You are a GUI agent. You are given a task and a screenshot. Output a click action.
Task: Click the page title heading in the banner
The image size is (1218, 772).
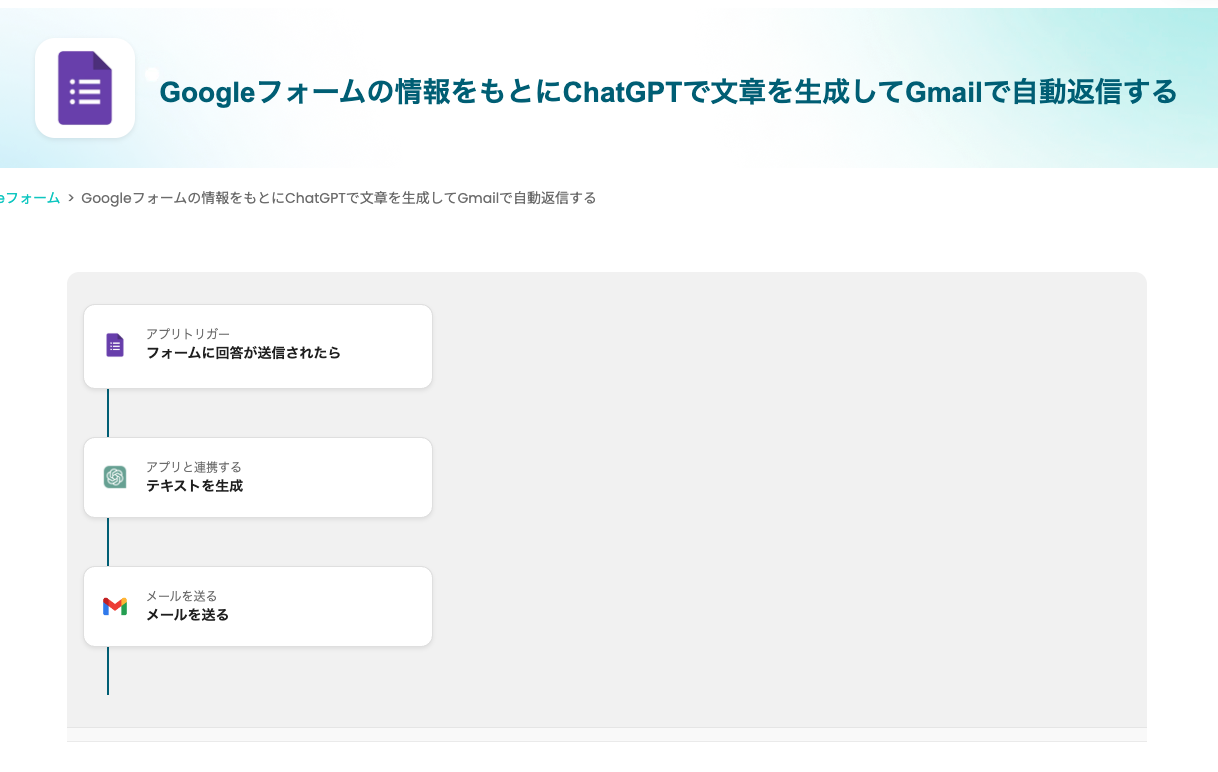[668, 92]
